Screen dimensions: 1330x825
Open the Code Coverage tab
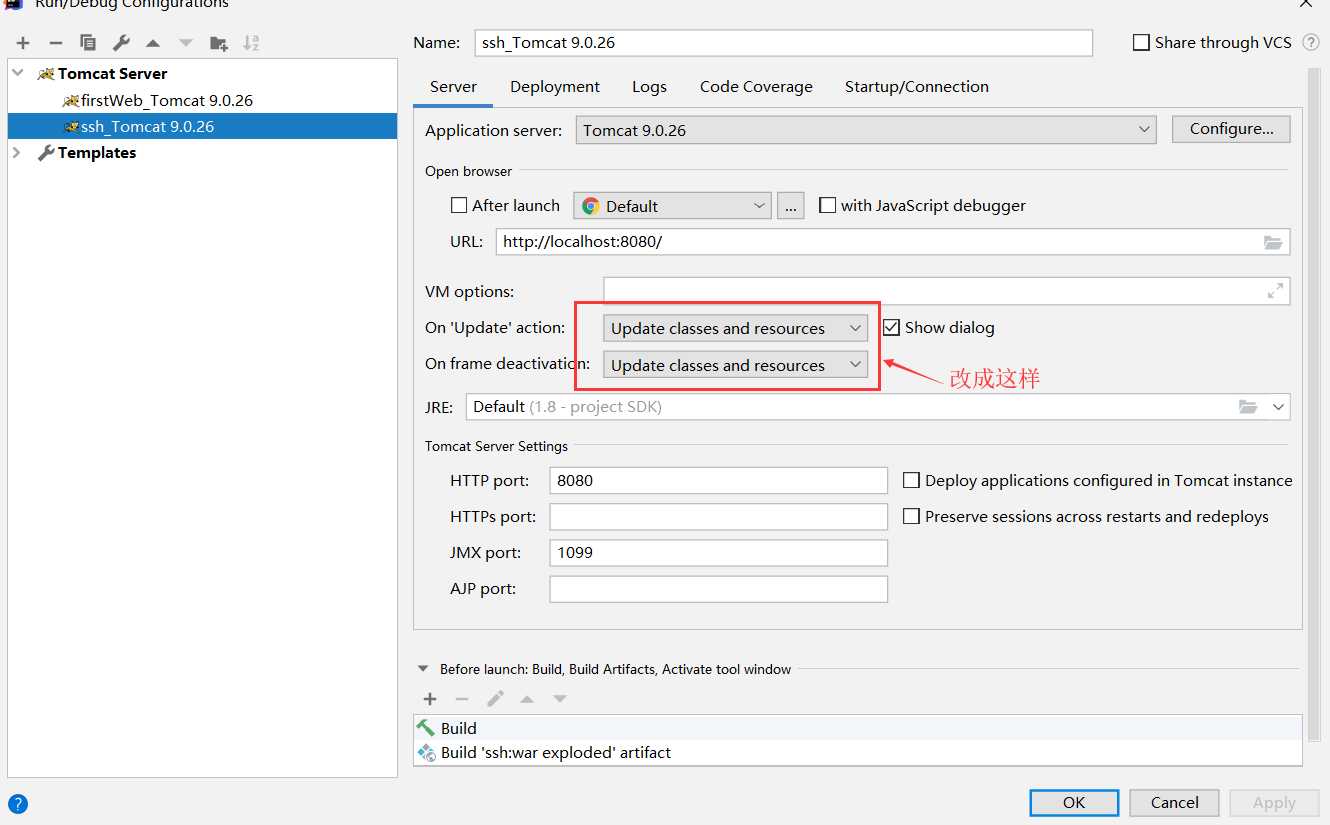(x=756, y=87)
